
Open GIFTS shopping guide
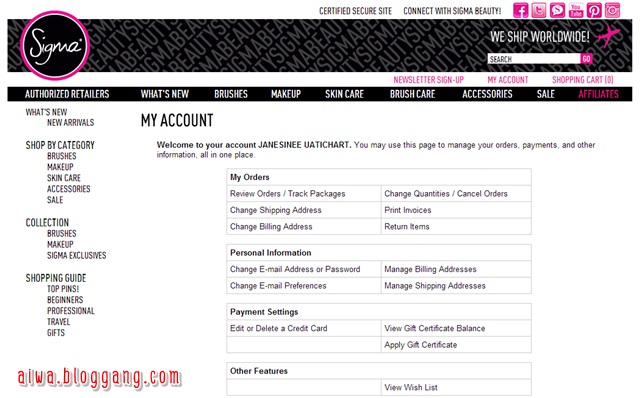click(x=56, y=333)
